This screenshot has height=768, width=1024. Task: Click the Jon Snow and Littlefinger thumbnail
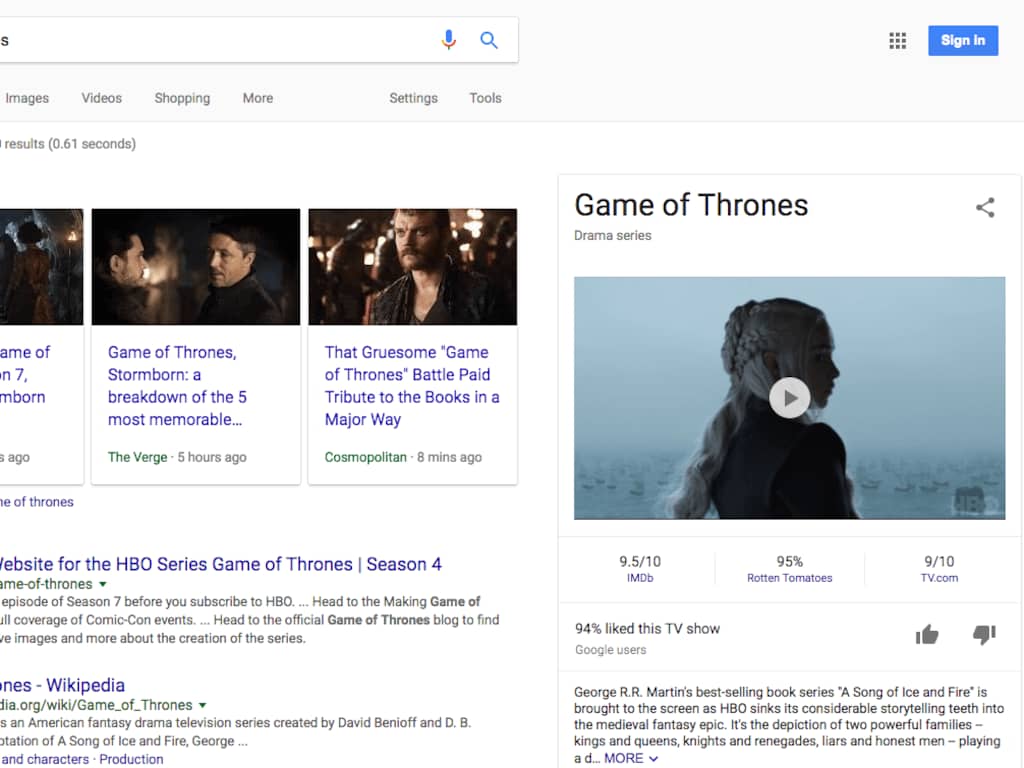pyautogui.click(x=196, y=266)
